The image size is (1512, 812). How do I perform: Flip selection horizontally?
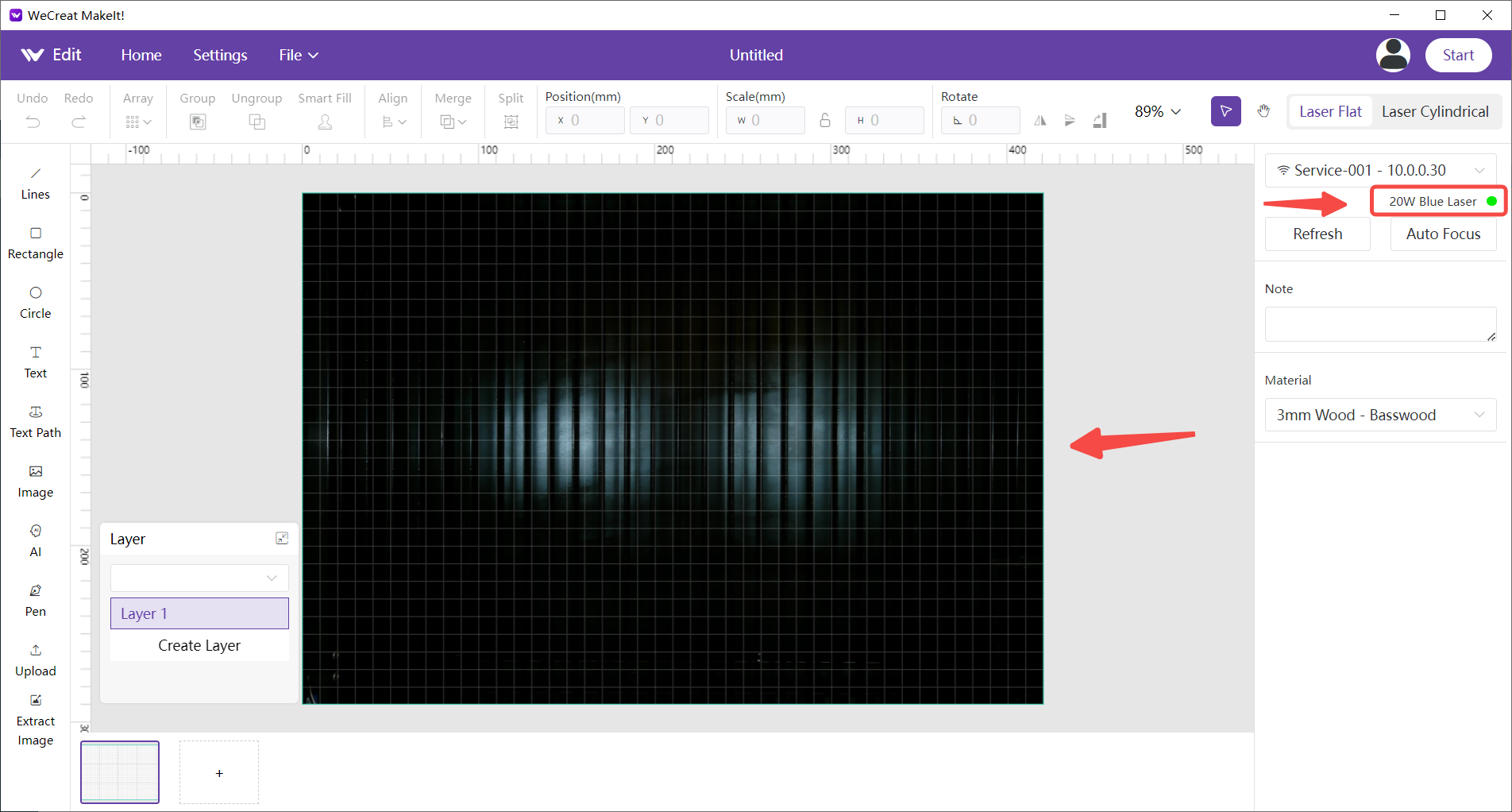point(1040,121)
